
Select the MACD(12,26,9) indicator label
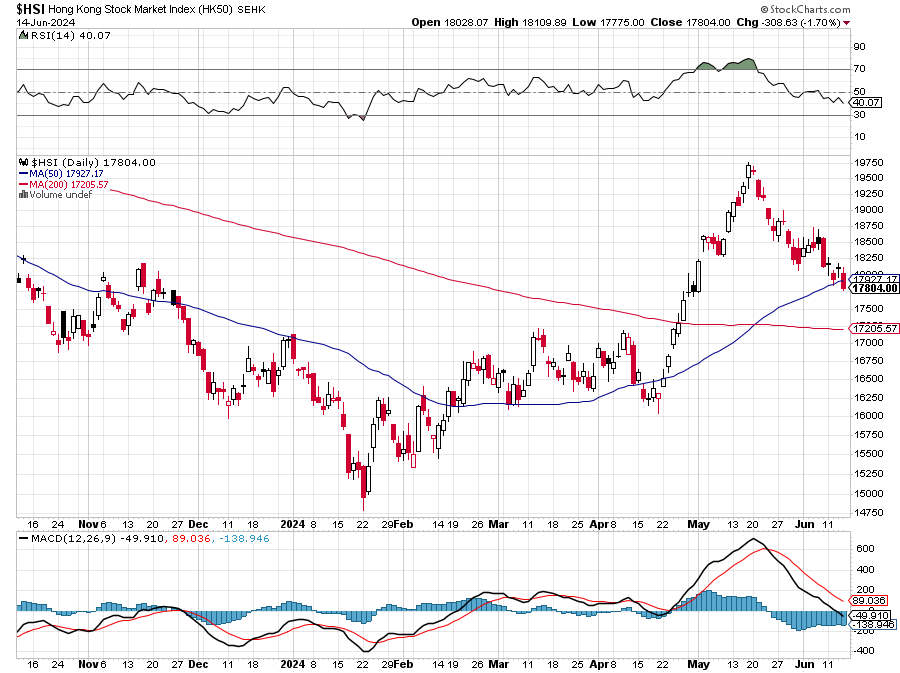pyautogui.click(x=61, y=539)
